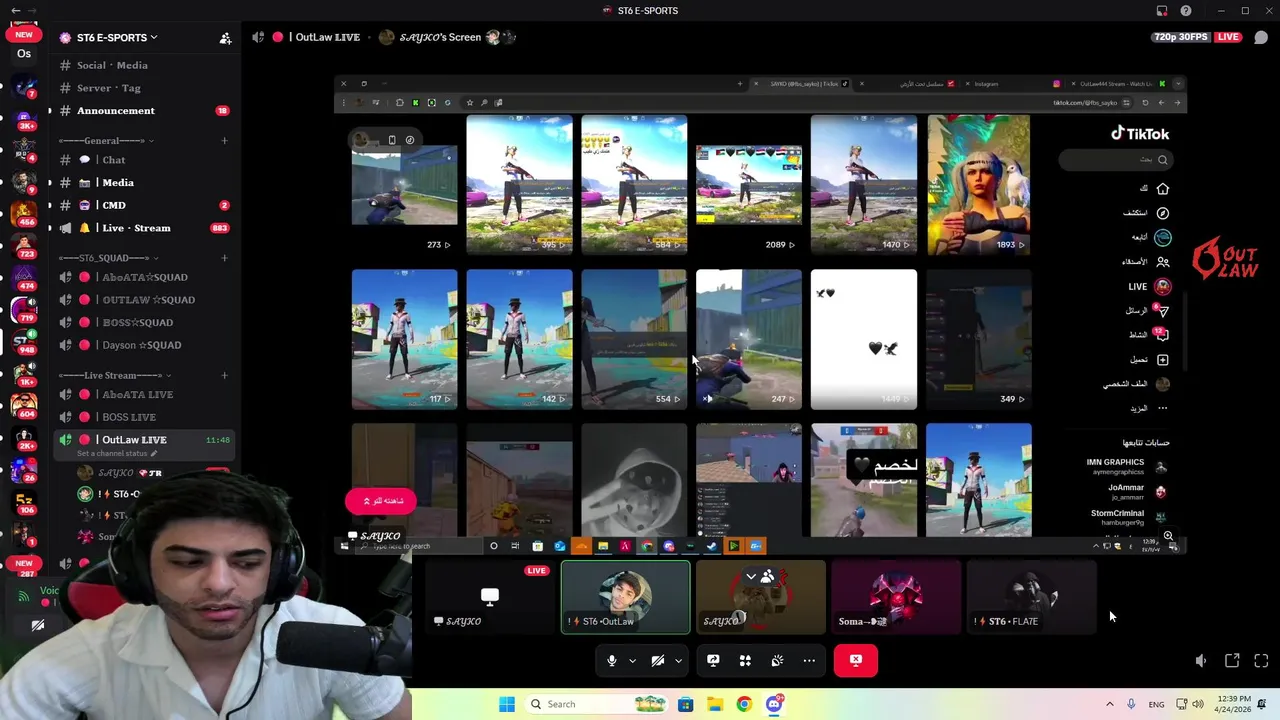Open the Server · Tag channel
Viewport: 1280px width, 720px height.
144,88
